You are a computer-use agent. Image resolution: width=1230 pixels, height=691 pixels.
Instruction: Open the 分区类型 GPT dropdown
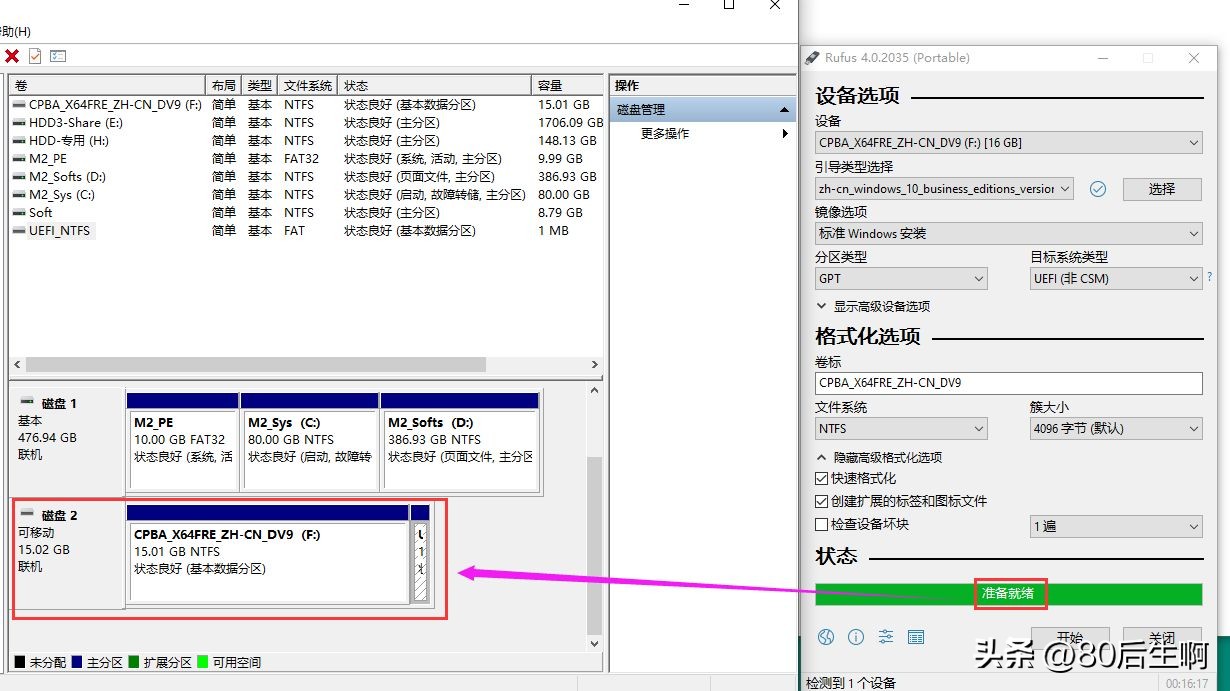coord(900,278)
